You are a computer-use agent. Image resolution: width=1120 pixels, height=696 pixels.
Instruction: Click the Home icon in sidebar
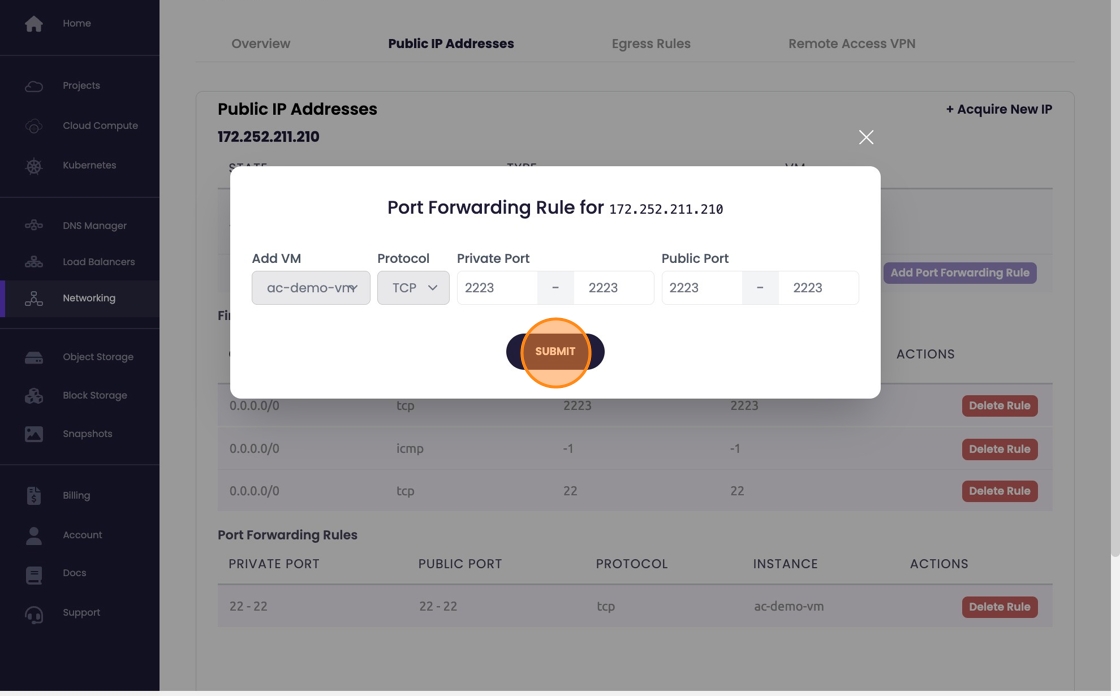pyautogui.click(x=34, y=24)
